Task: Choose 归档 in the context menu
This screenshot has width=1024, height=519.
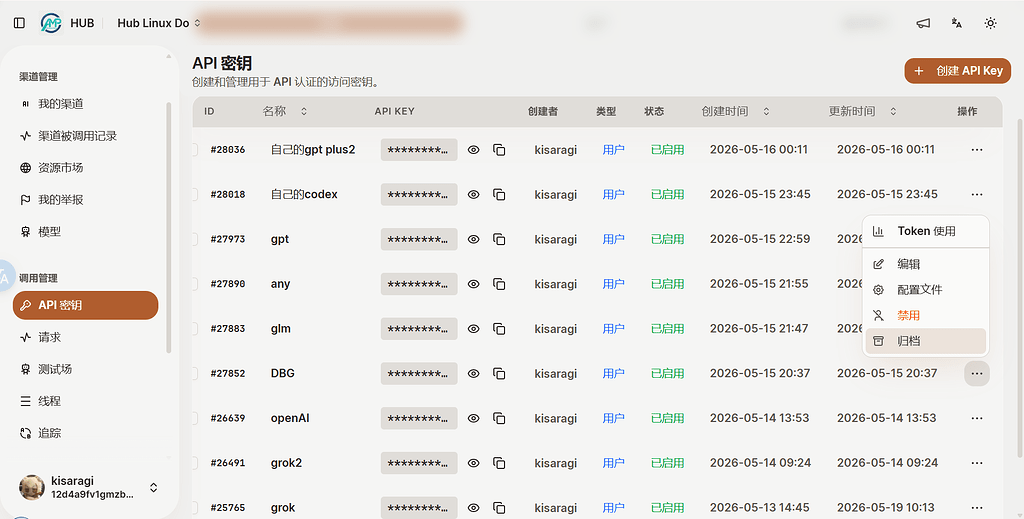Action: pos(925,341)
